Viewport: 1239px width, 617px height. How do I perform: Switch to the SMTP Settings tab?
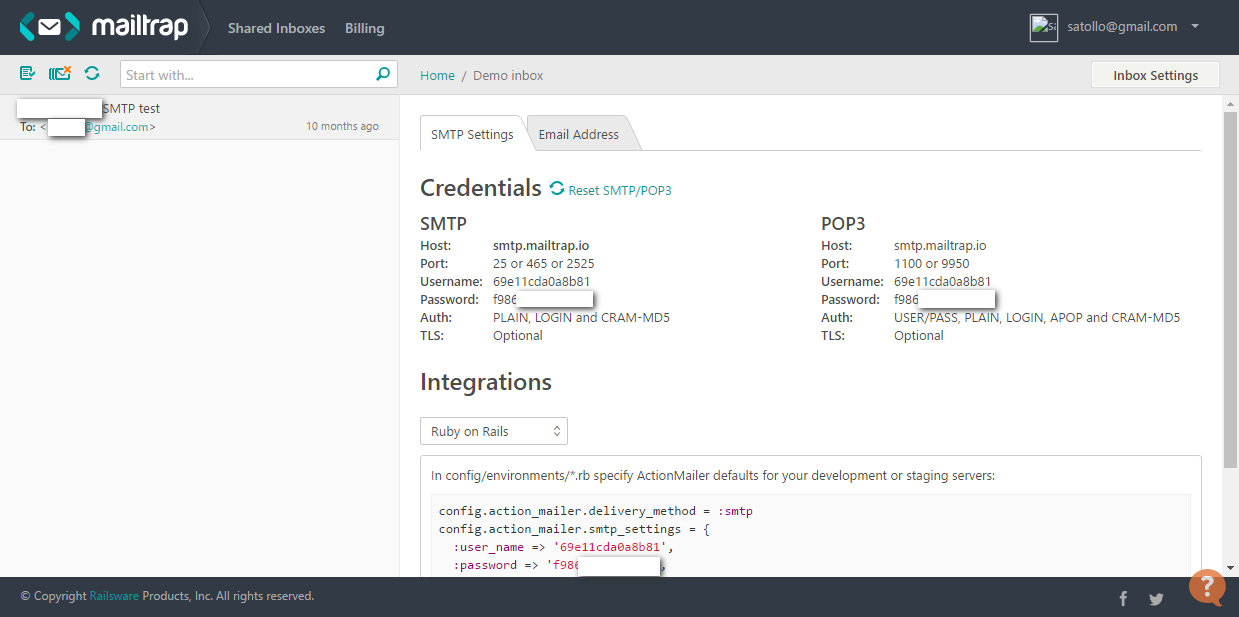472,134
